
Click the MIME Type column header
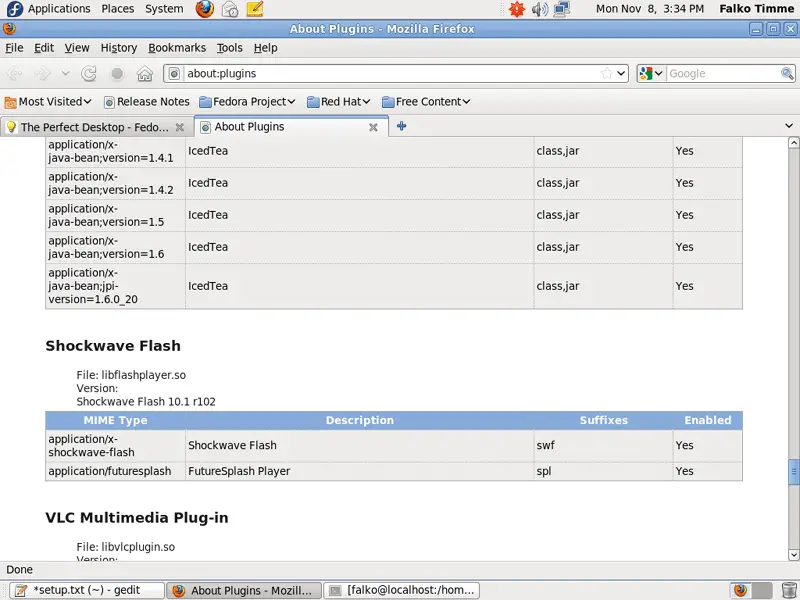[x=115, y=420]
